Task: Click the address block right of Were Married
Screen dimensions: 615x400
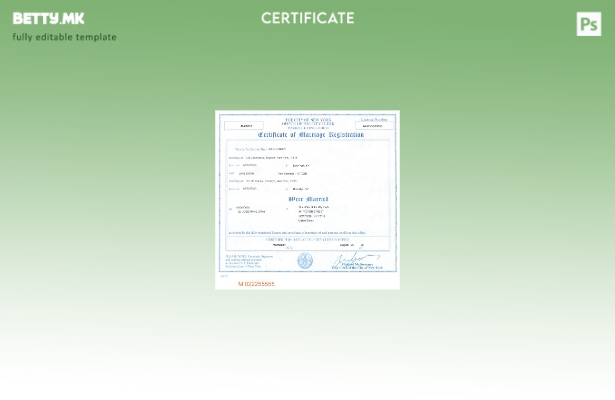Action: click(x=313, y=213)
